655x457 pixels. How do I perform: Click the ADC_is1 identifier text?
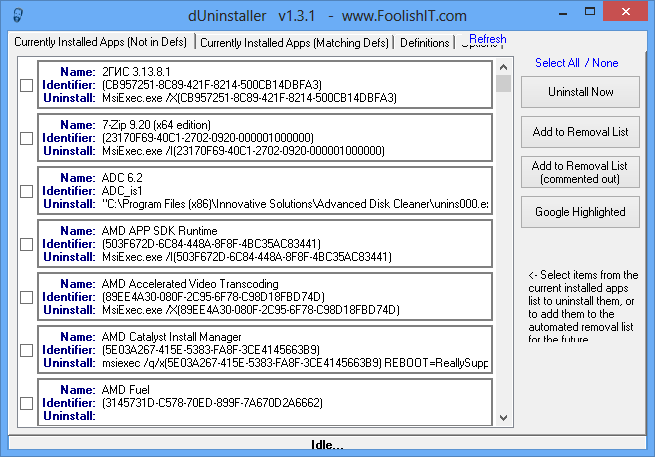122,191
